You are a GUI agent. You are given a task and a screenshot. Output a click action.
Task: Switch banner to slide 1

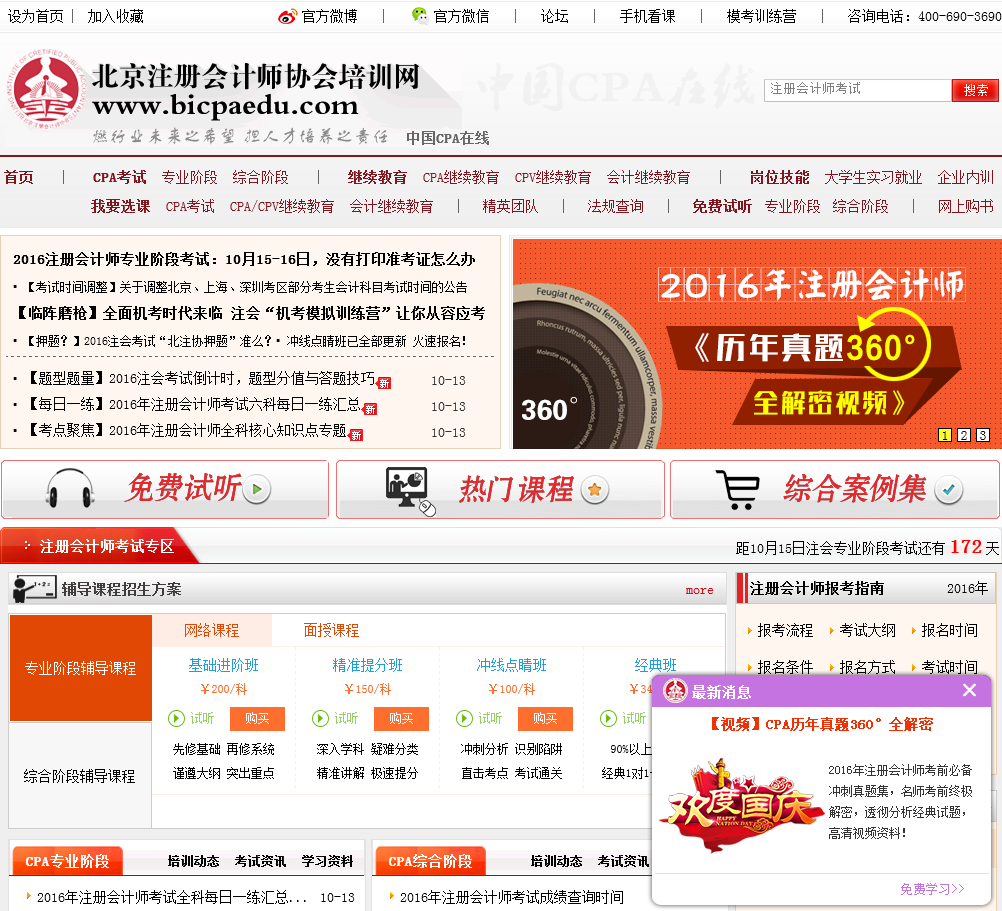click(944, 435)
